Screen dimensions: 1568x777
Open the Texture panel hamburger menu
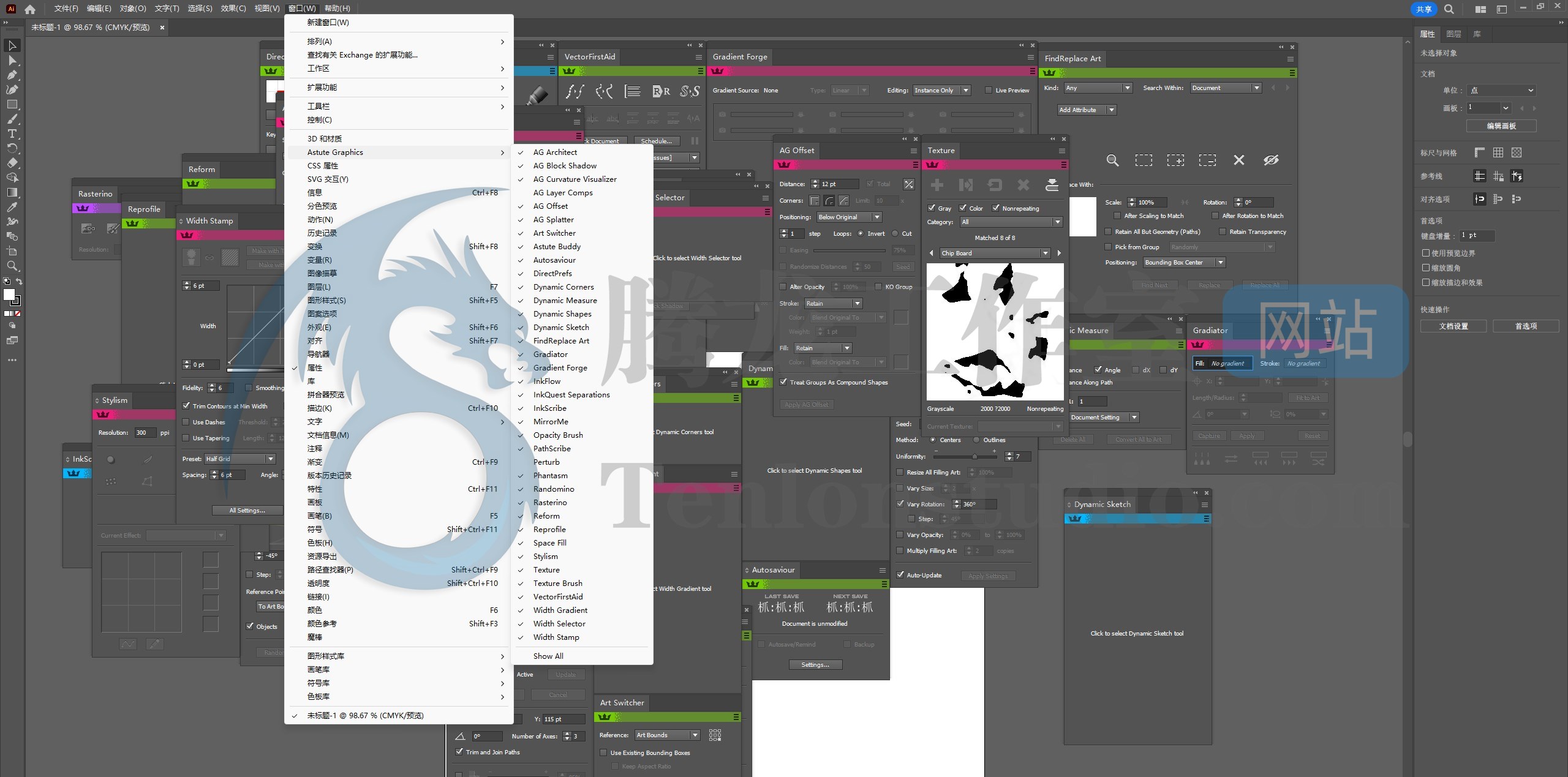point(1061,151)
